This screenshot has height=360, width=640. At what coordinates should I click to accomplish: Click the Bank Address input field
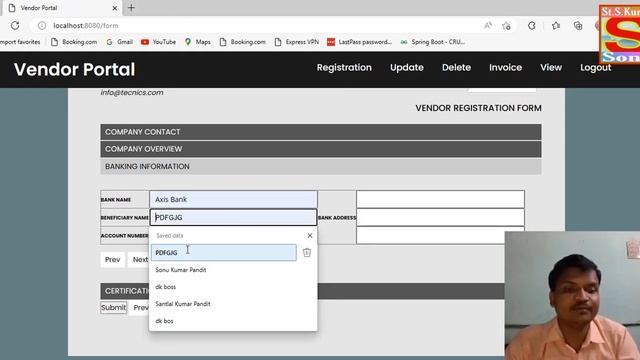click(440, 217)
